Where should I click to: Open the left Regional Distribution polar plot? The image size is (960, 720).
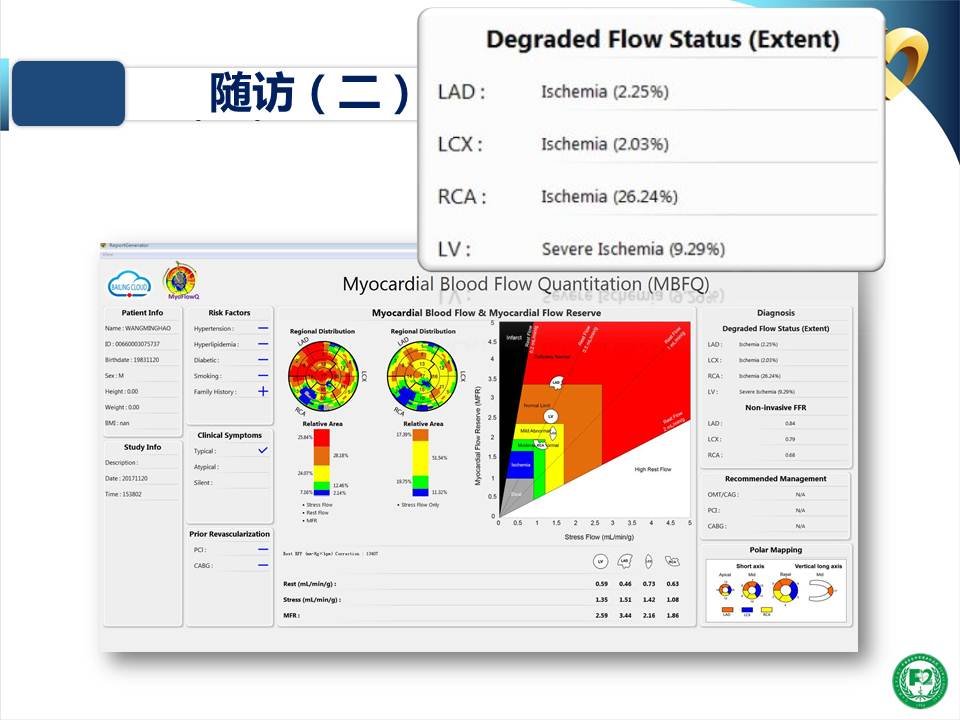coord(323,375)
